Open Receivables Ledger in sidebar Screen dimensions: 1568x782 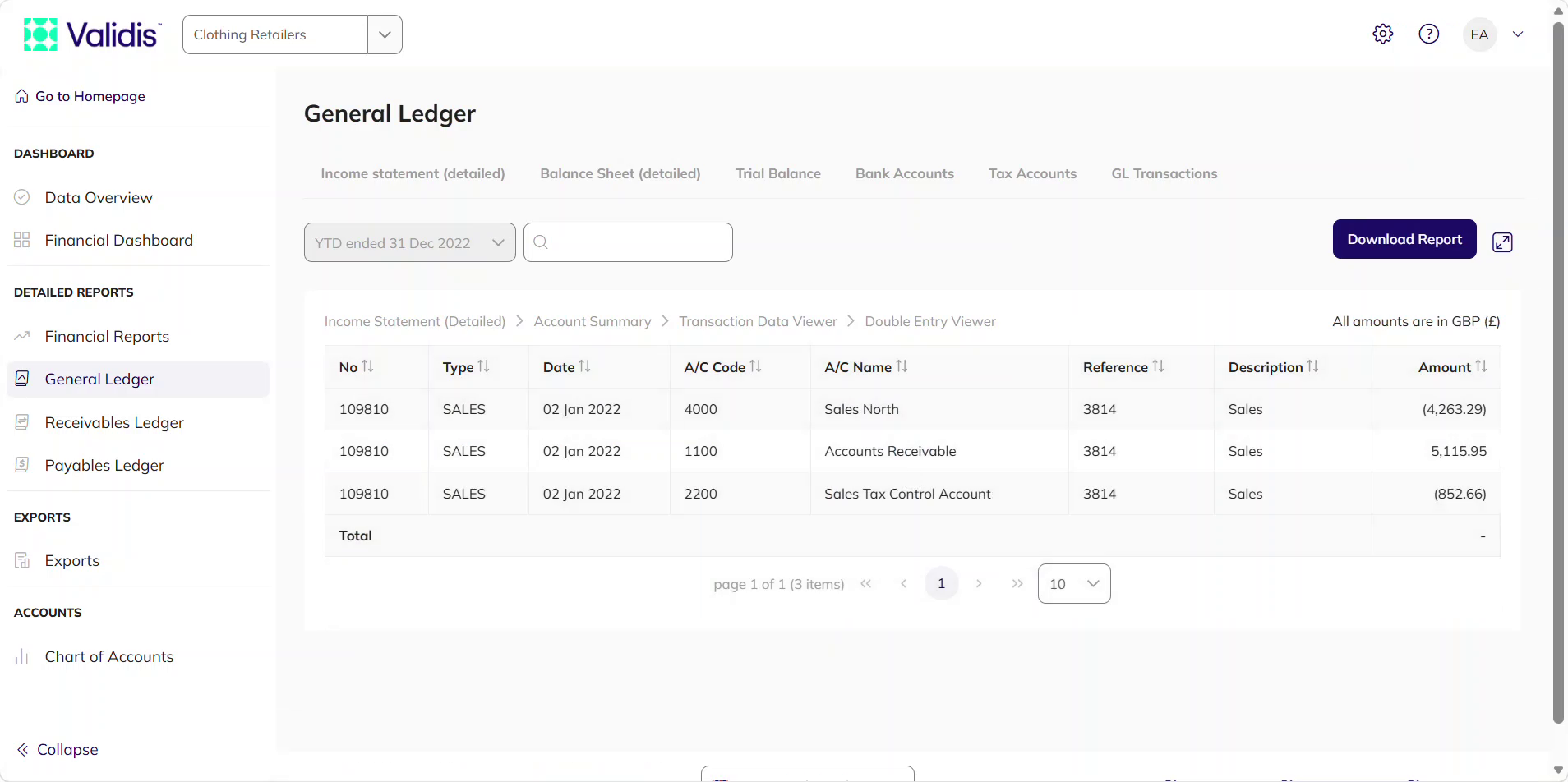coord(138,422)
